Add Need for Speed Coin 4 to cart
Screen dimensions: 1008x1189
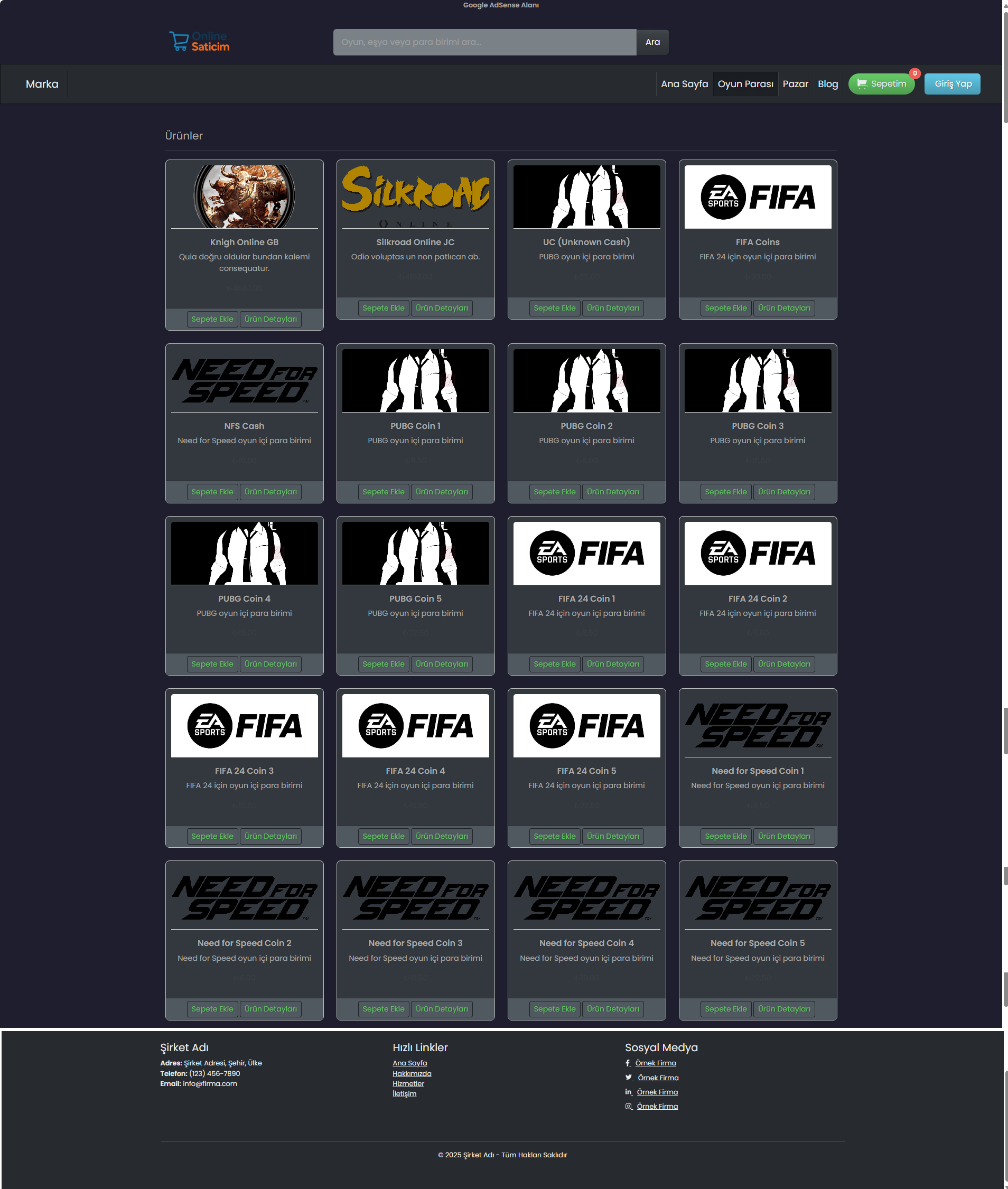[555, 1009]
